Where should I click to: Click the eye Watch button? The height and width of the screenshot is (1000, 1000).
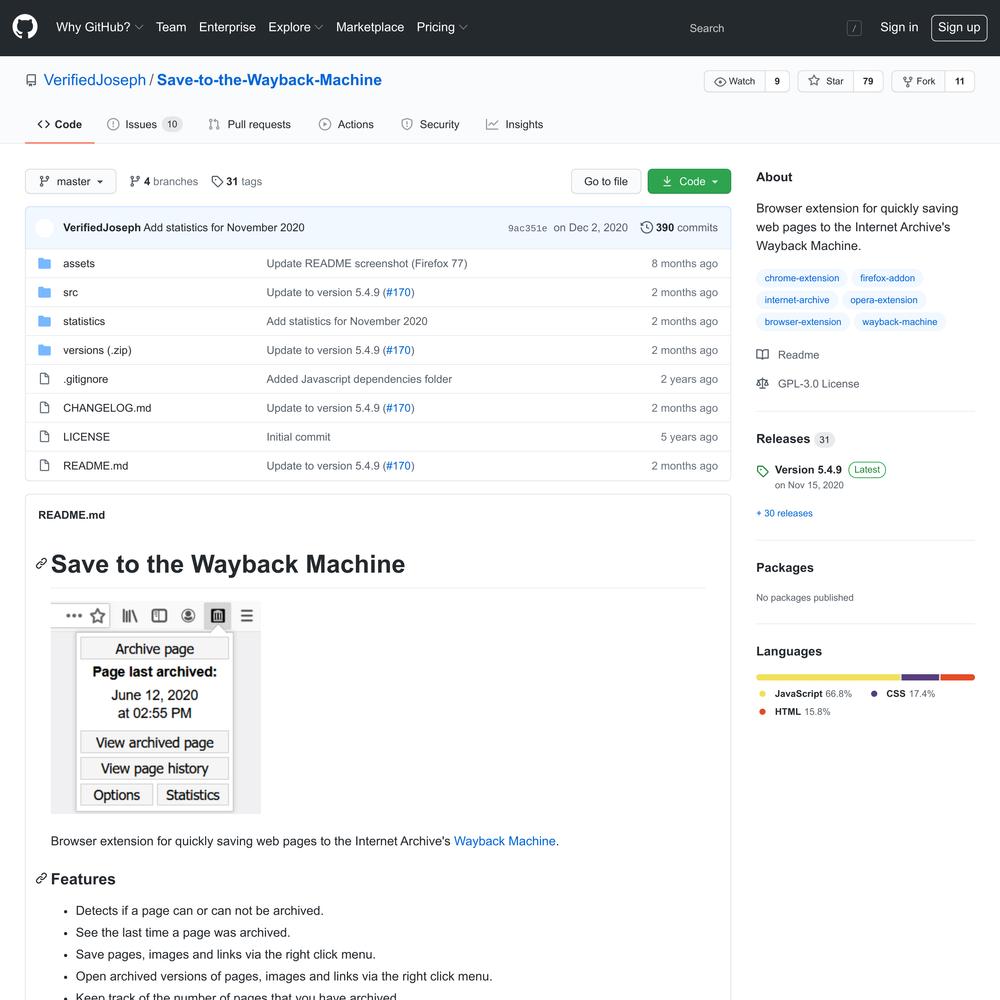coord(734,81)
